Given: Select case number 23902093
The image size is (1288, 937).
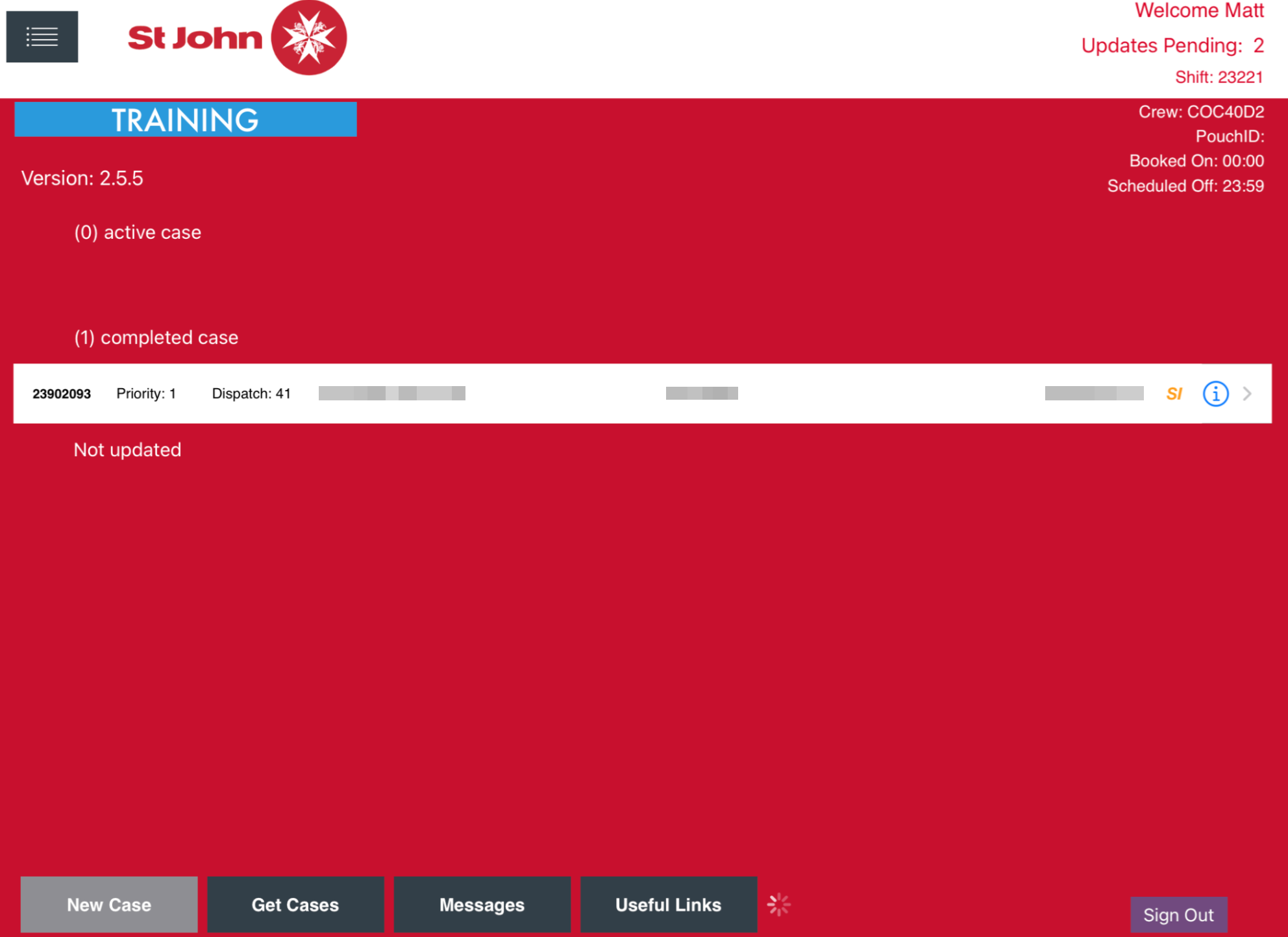Looking at the screenshot, I should 62,394.
